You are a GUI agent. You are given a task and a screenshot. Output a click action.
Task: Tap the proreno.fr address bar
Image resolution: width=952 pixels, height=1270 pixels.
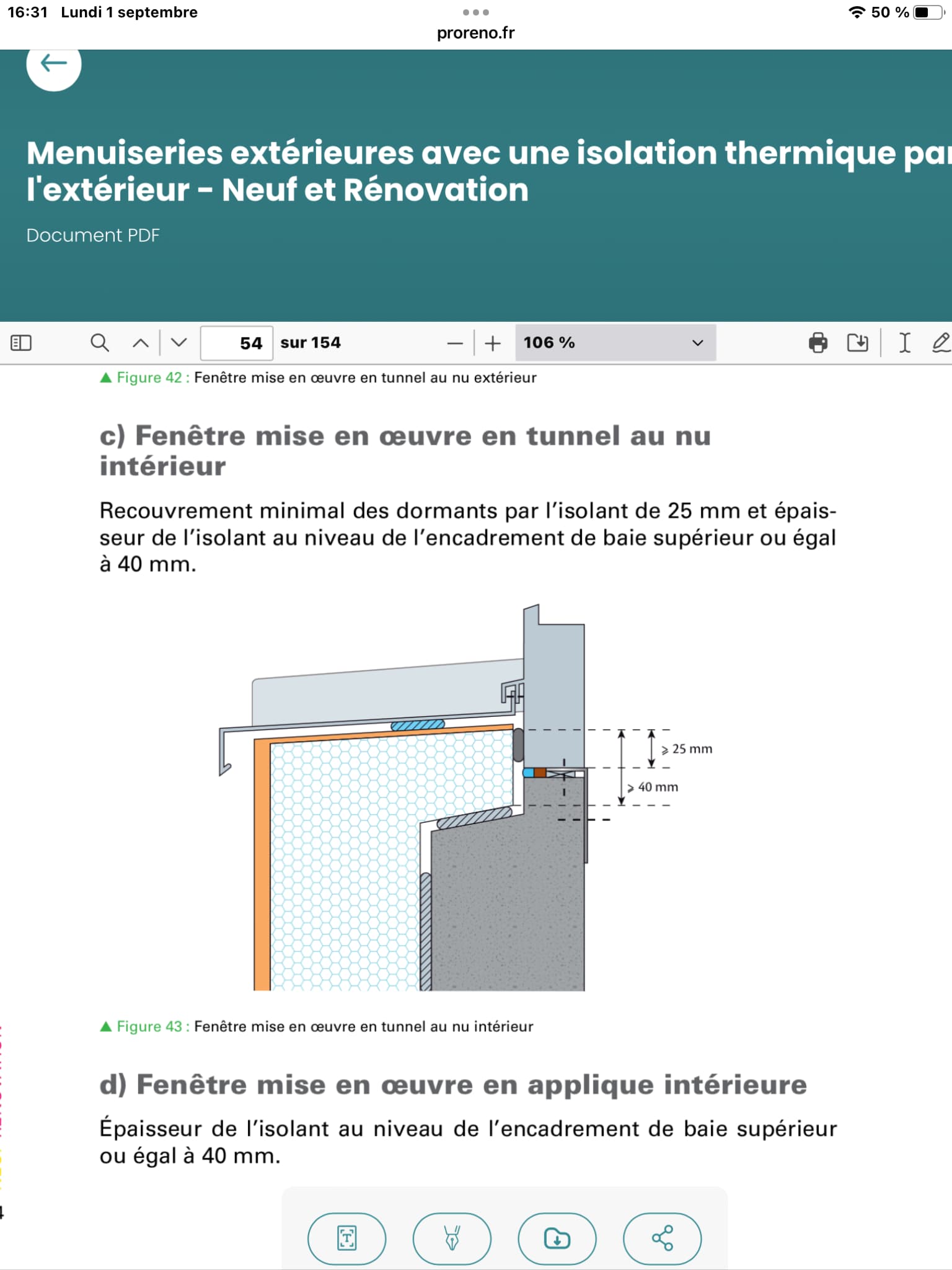pos(475,33)
